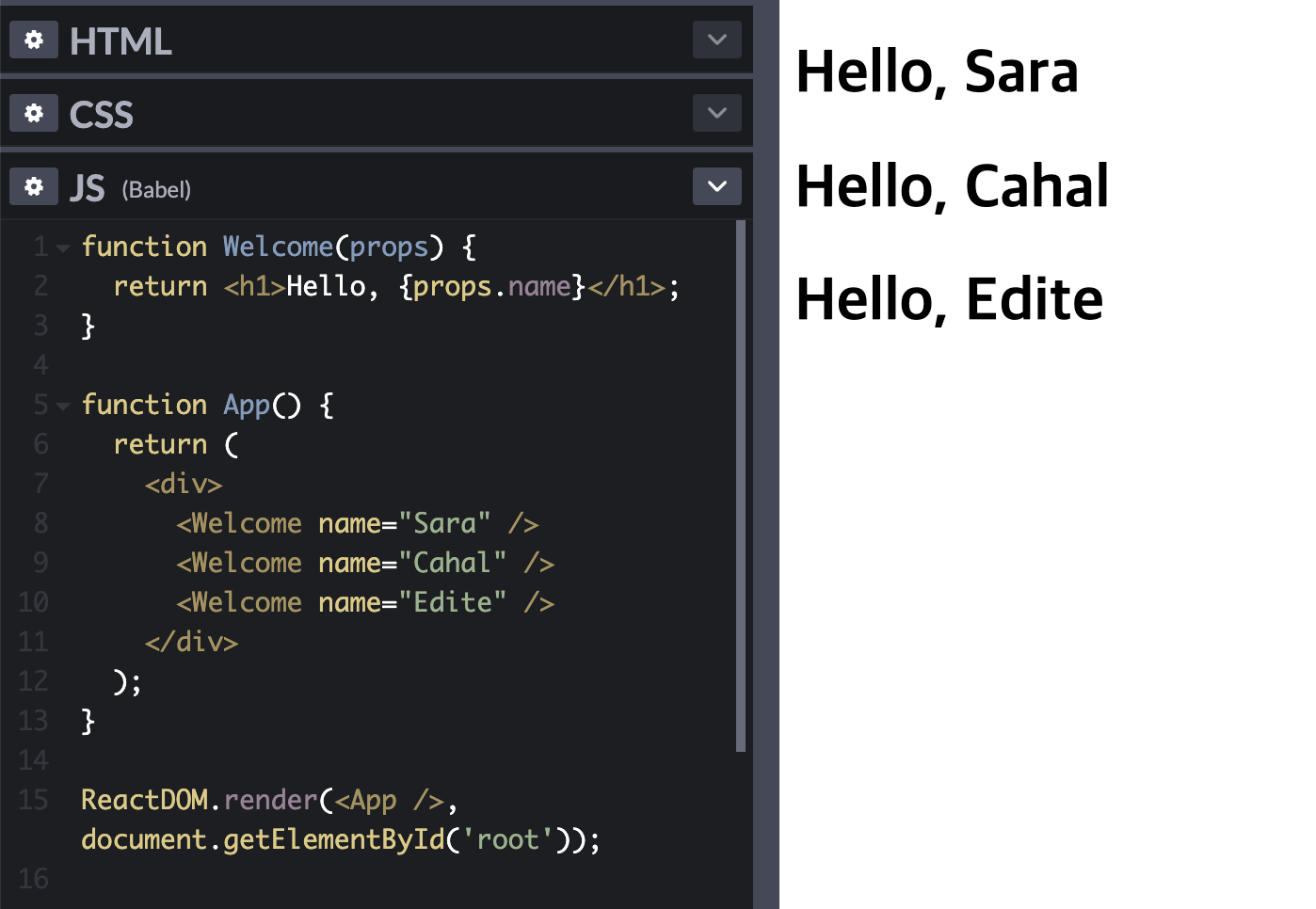Click 'Hello, Cahal' heading in preview

tap(953, 185)
